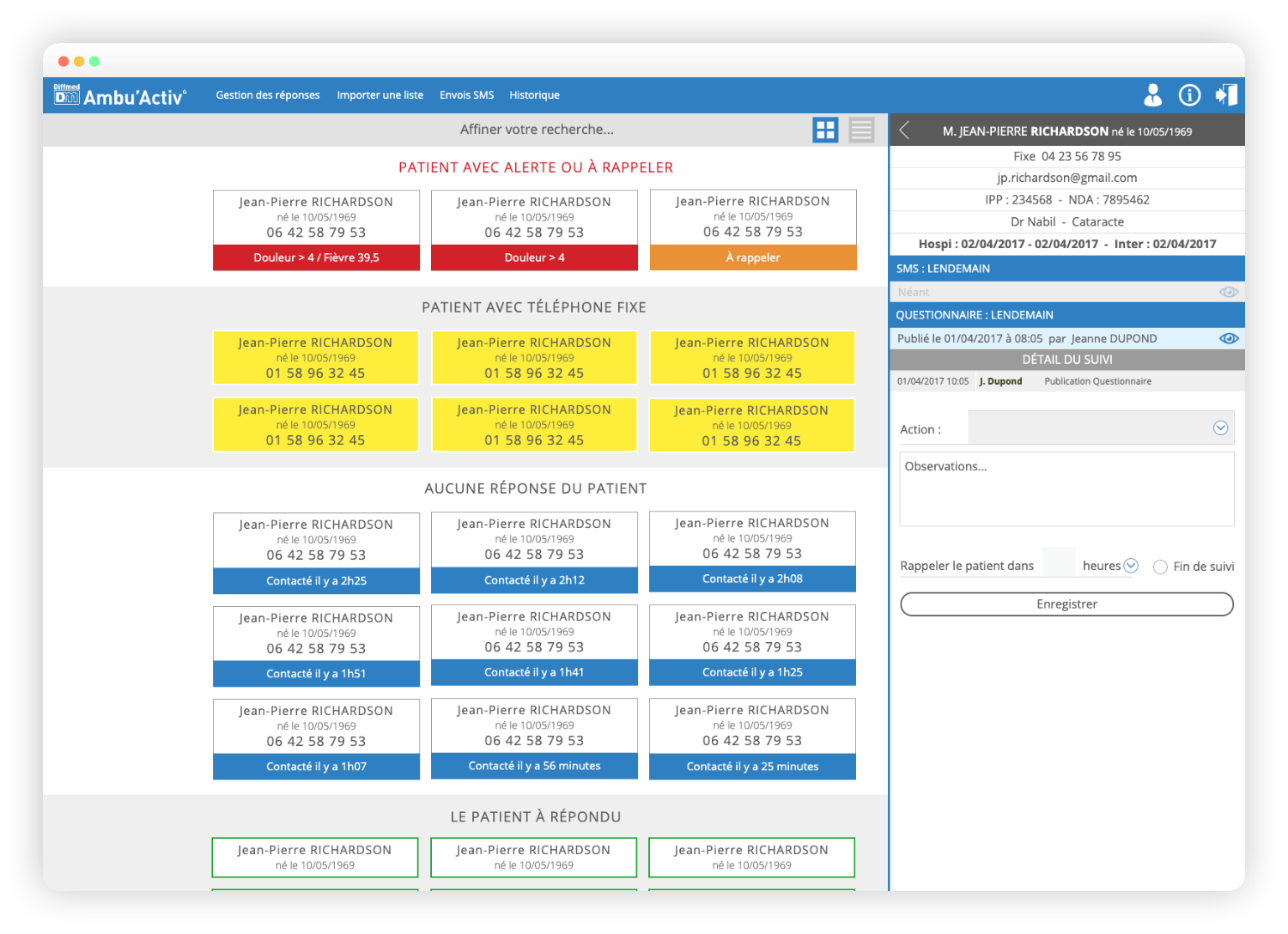Open the Action dropdown
The image size is (1288, 934).
point(1101,428)
